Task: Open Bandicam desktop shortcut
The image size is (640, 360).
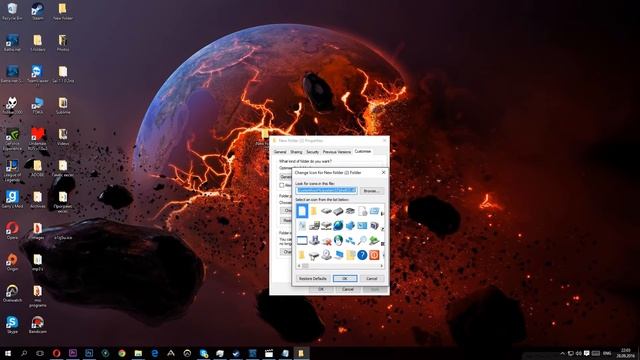Action: click(38, 324)
